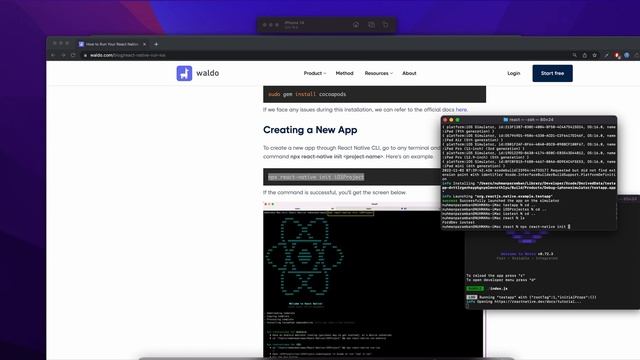This screenshot has width=640, height=360.
Task: Click the browser forward arrow
Action: 63,55
